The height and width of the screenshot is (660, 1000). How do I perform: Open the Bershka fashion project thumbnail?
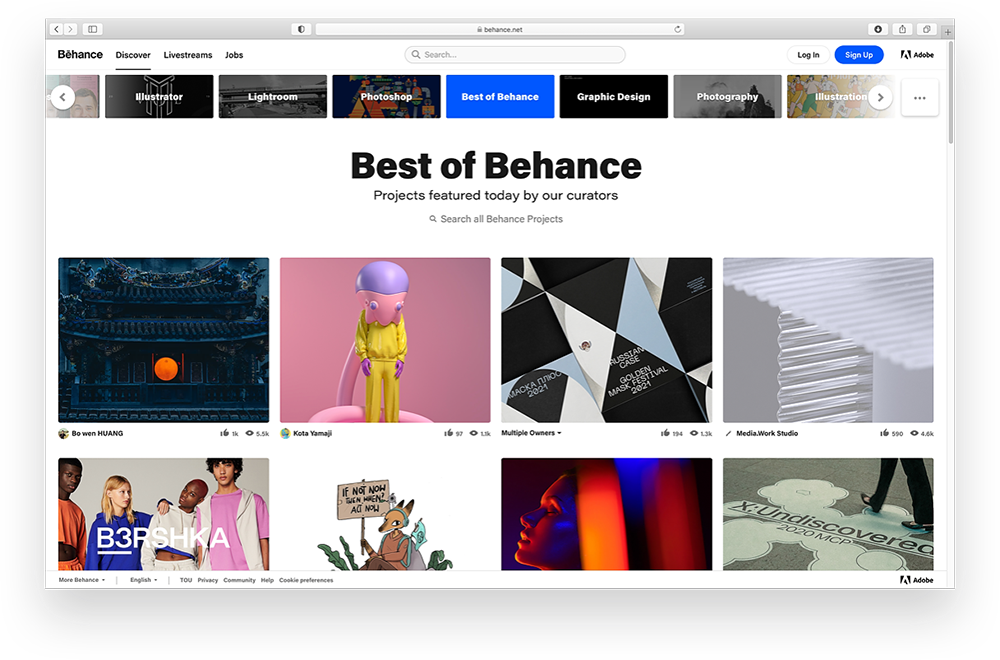point(163,514)
